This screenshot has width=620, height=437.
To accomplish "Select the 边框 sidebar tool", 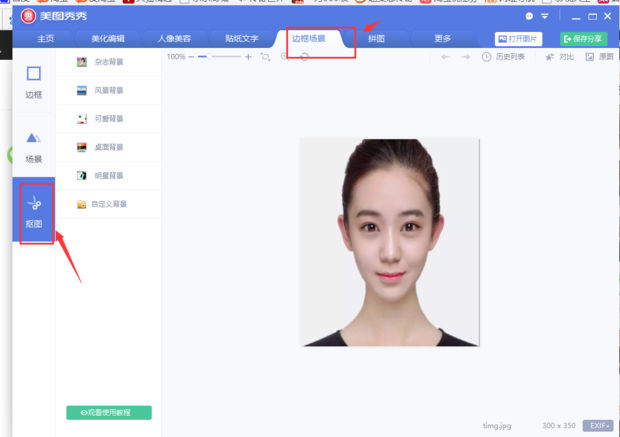I will click(34, 82).
